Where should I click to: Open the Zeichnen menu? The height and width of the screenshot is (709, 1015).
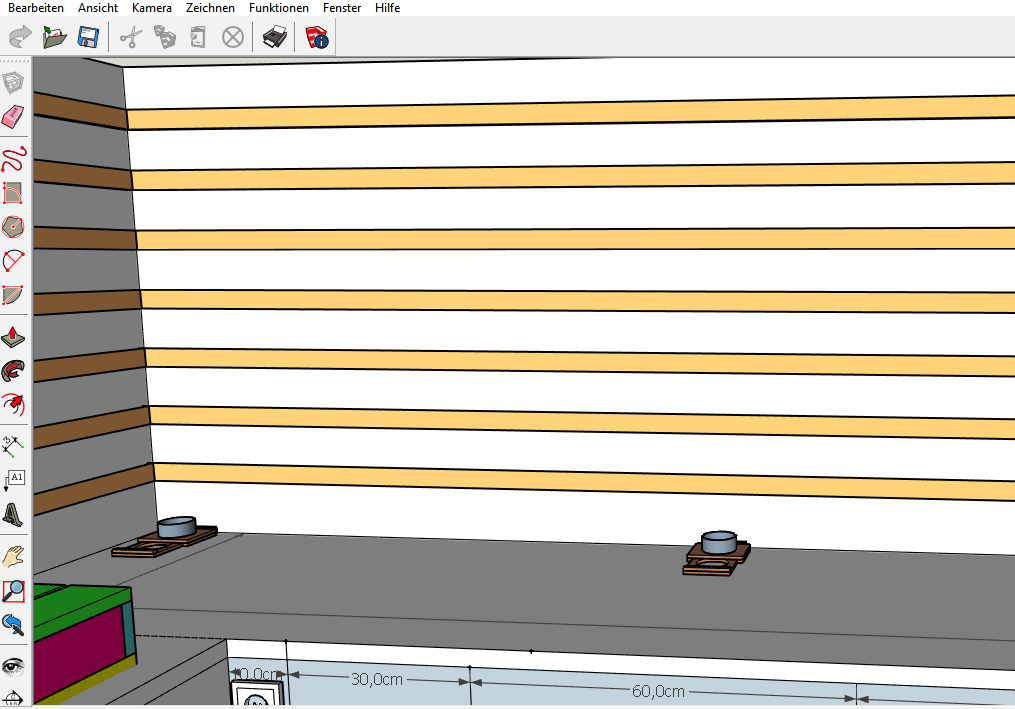pos(210,8)
